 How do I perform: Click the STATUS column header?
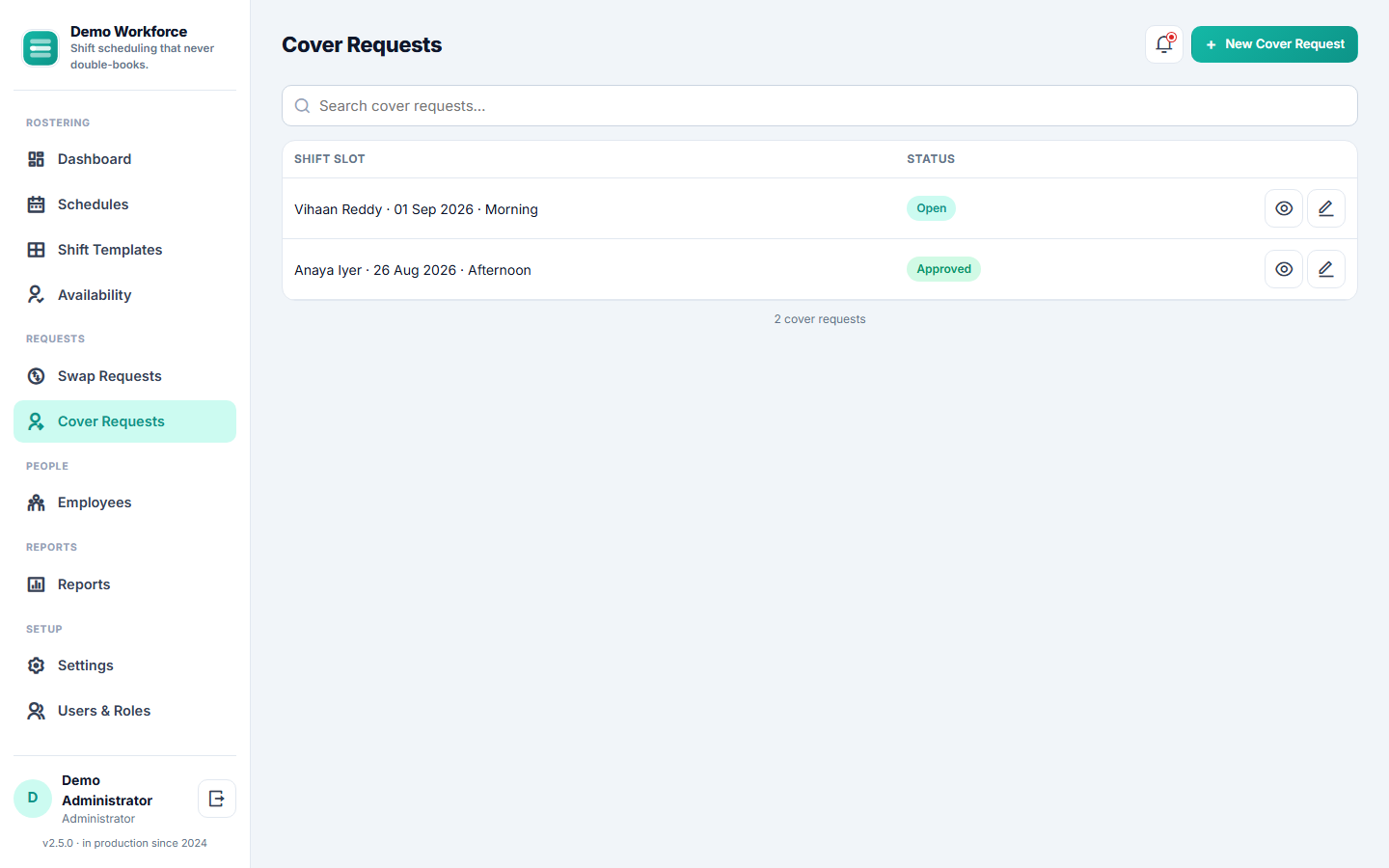point(931,159)
